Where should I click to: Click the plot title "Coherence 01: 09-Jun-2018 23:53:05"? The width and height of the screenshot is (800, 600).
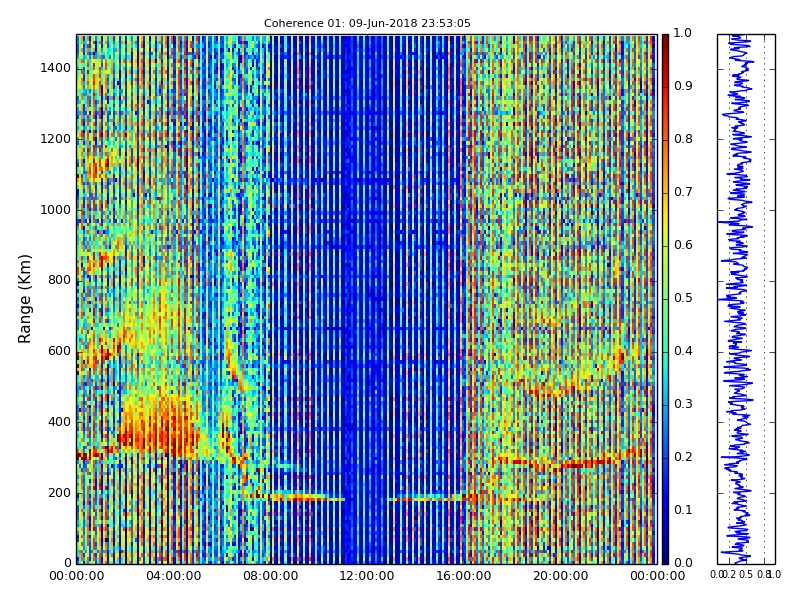point(367,23)
